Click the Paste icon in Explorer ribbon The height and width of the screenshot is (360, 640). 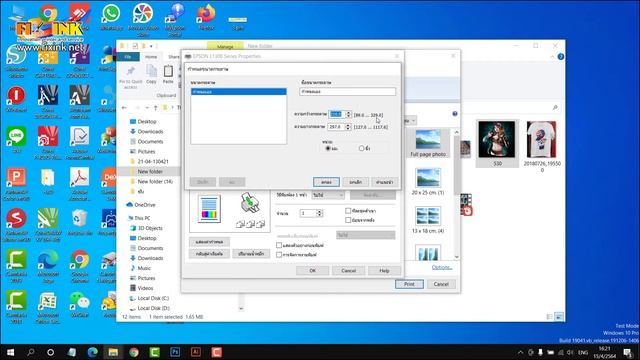168,74
